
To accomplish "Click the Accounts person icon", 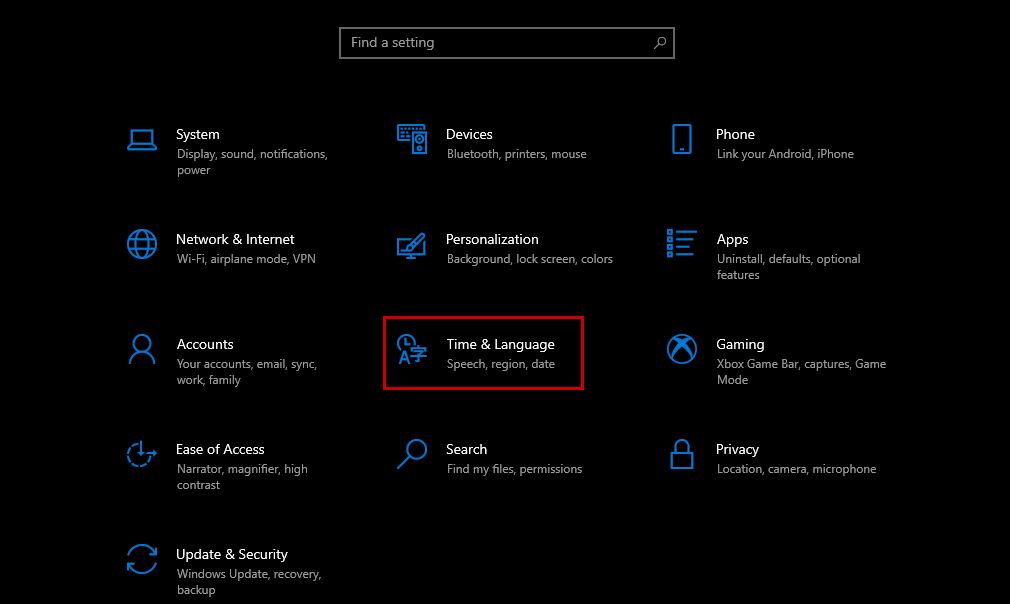I will tap(142, 349).
